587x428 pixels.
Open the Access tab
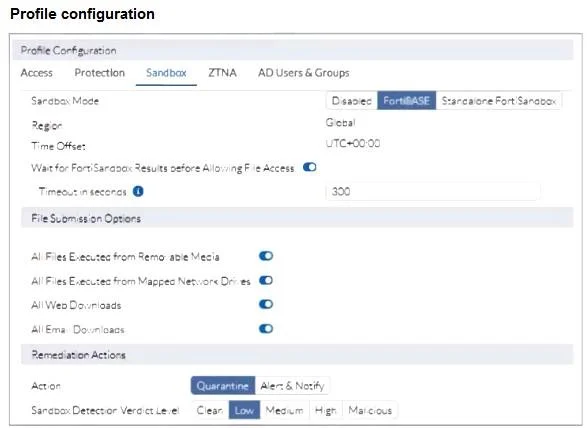coord(37,73)
